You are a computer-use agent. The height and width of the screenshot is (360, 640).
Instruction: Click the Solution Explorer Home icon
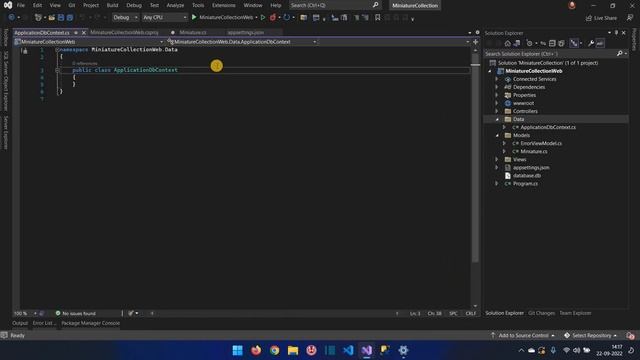pyautogui.click(x=507, y=43)
